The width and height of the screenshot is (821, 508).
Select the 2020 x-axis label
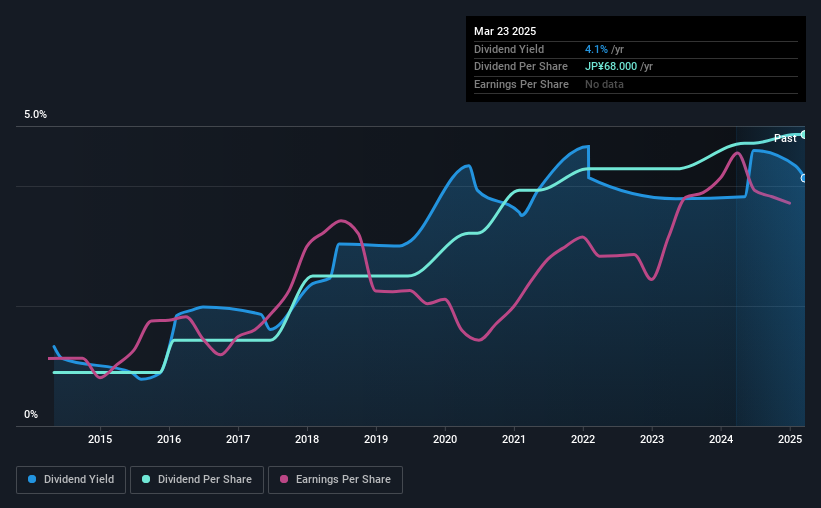445,439
